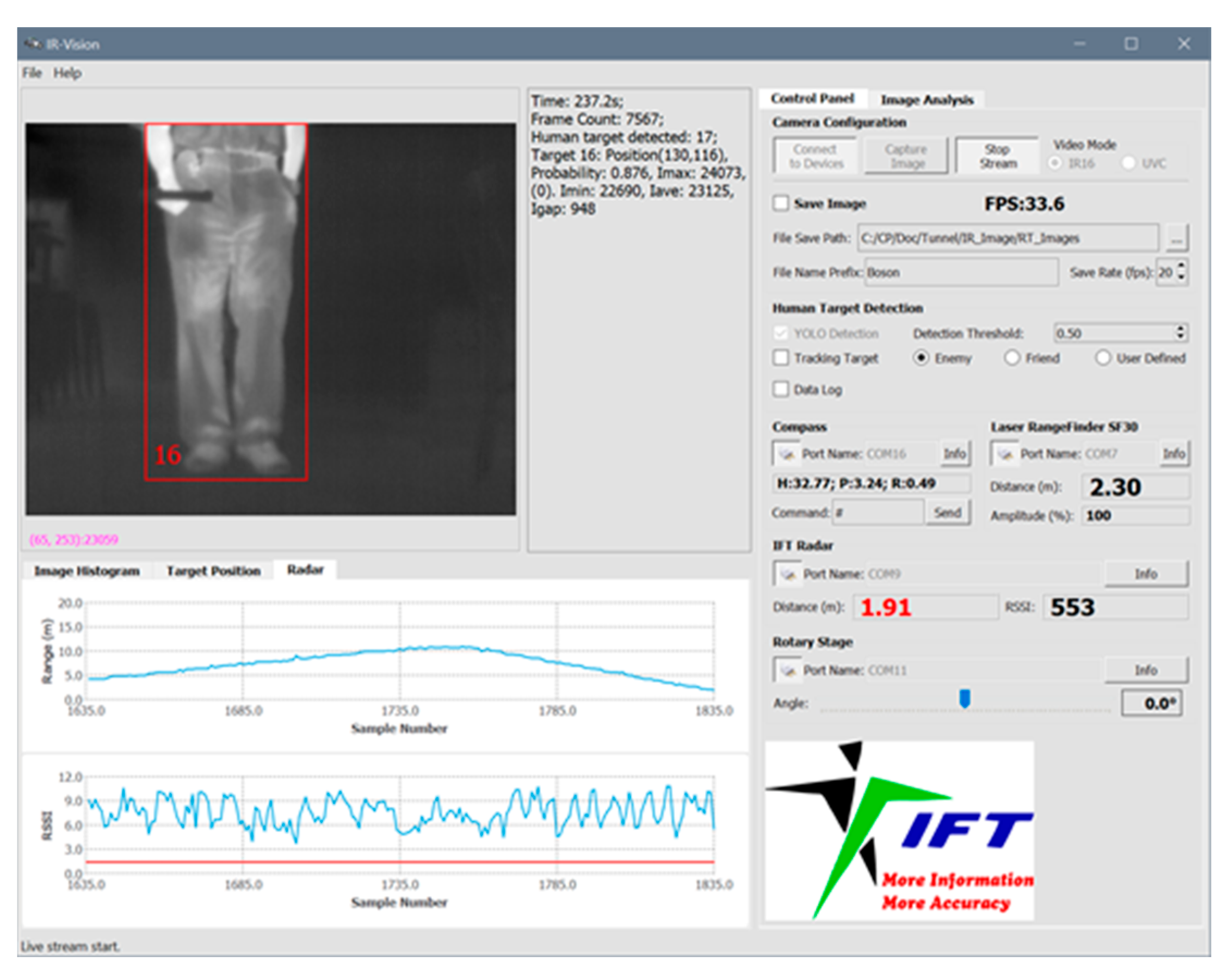Toggle the Compass port connection icon
The height and width of the screenshot is (980, 1229).
pyautogui.click(x=787, y=454)
